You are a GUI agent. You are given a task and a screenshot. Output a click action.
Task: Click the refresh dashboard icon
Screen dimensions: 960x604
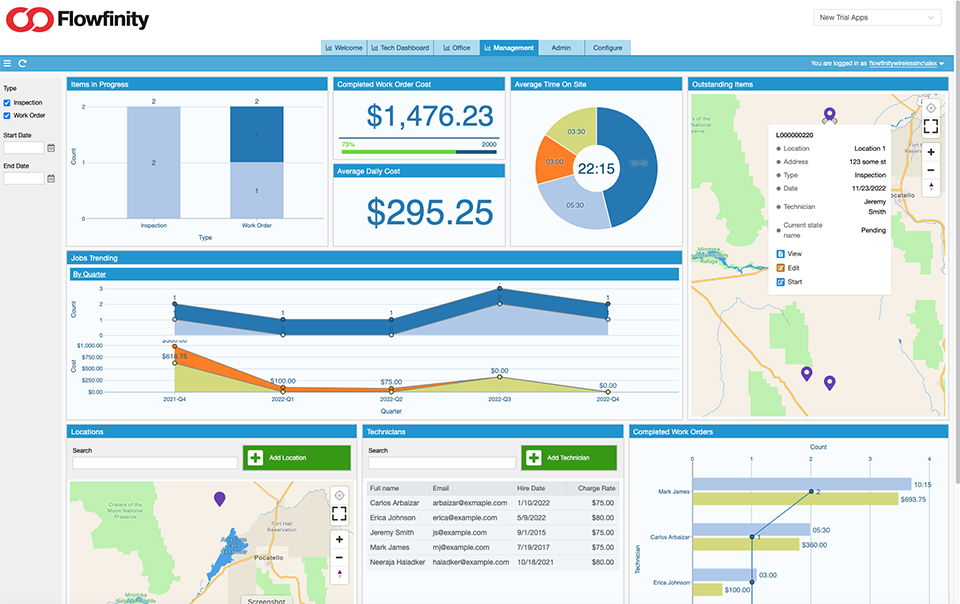pyautogui.click(x=22, y=63)
